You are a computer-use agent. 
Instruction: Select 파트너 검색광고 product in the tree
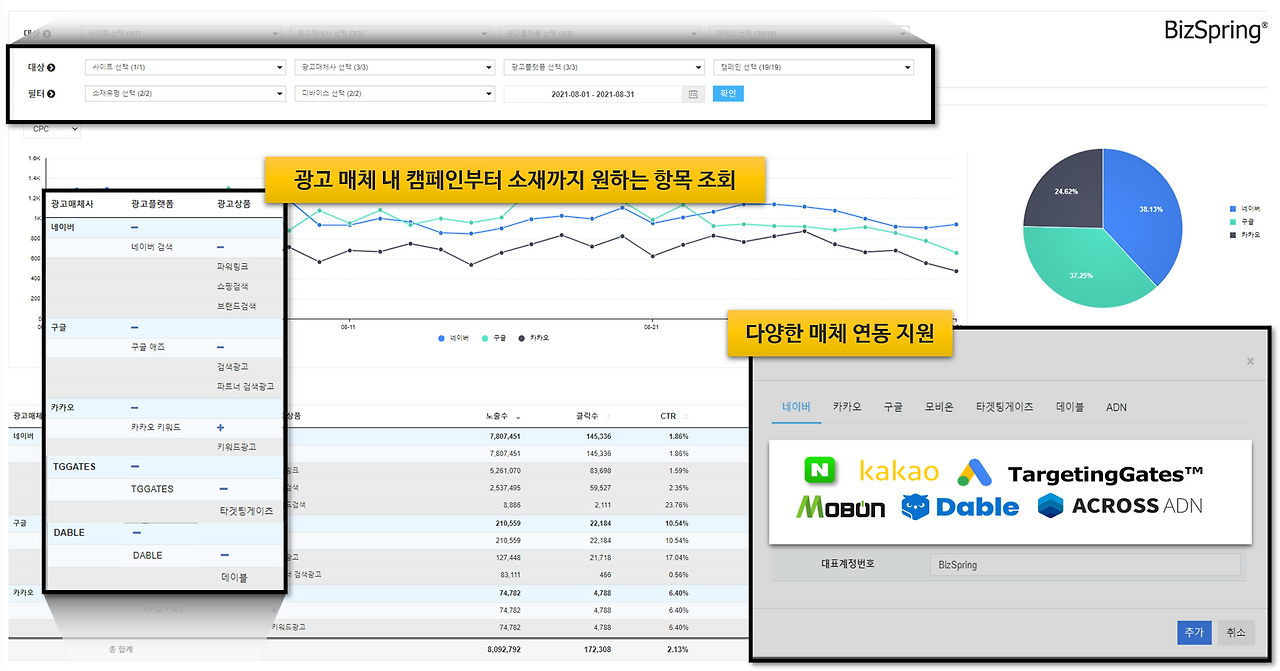(x=245, y=386)
